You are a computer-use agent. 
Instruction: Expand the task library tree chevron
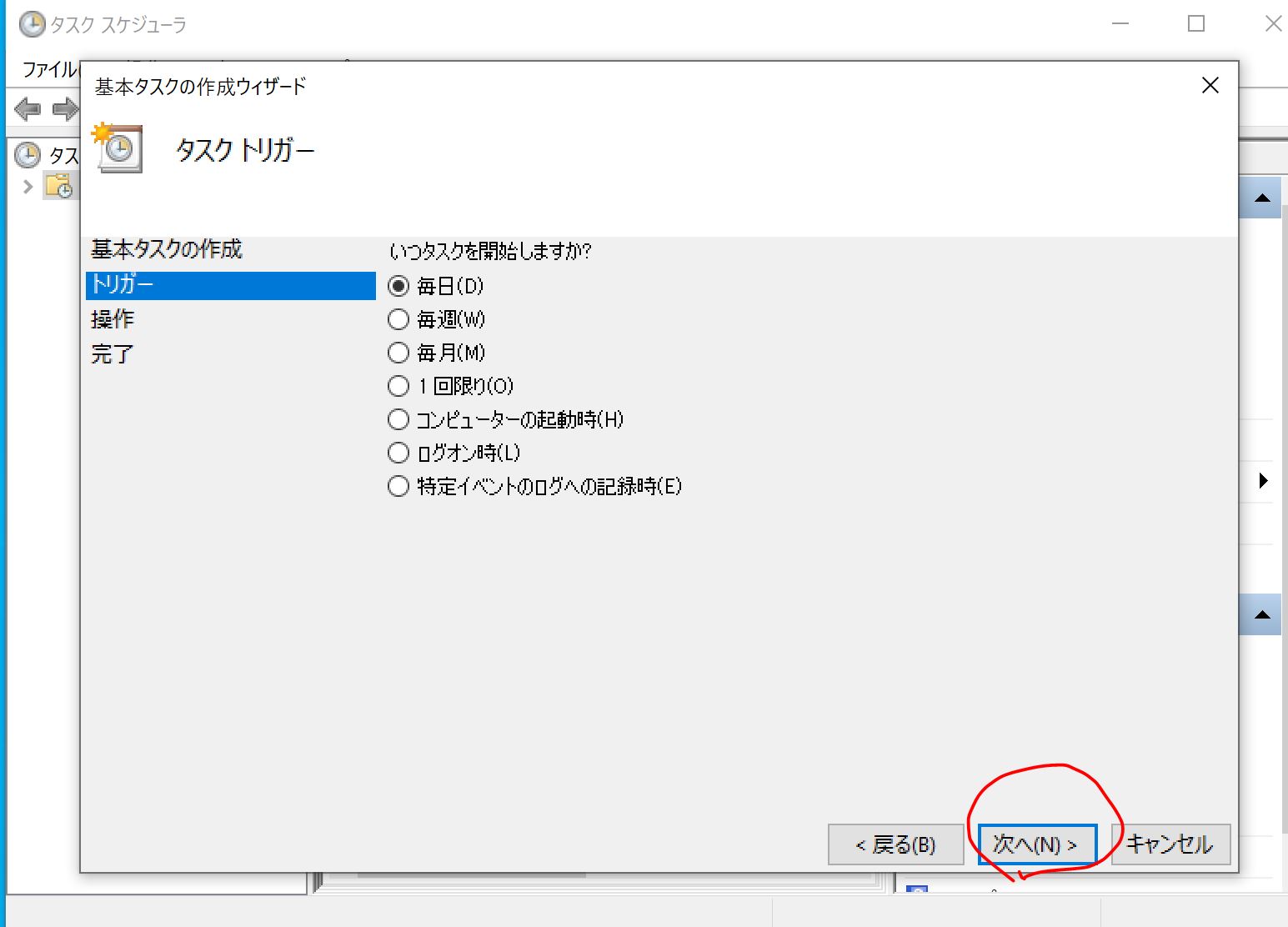pyautogui.click(x=28, y=186)
